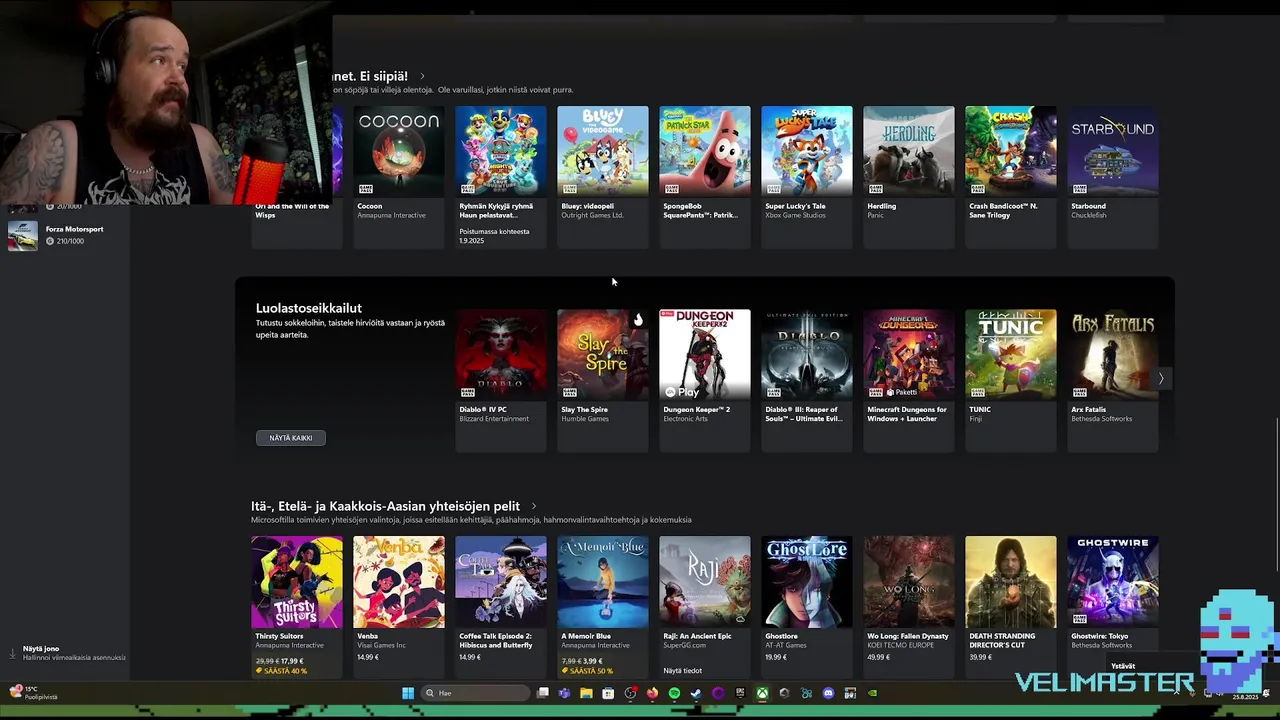The image size is (1280, 720).
Task: Open 'Itä-, Etelä- ja Kaakkois-Aasian yhteisöjen pelit' heading
Action: pos(385,506)
